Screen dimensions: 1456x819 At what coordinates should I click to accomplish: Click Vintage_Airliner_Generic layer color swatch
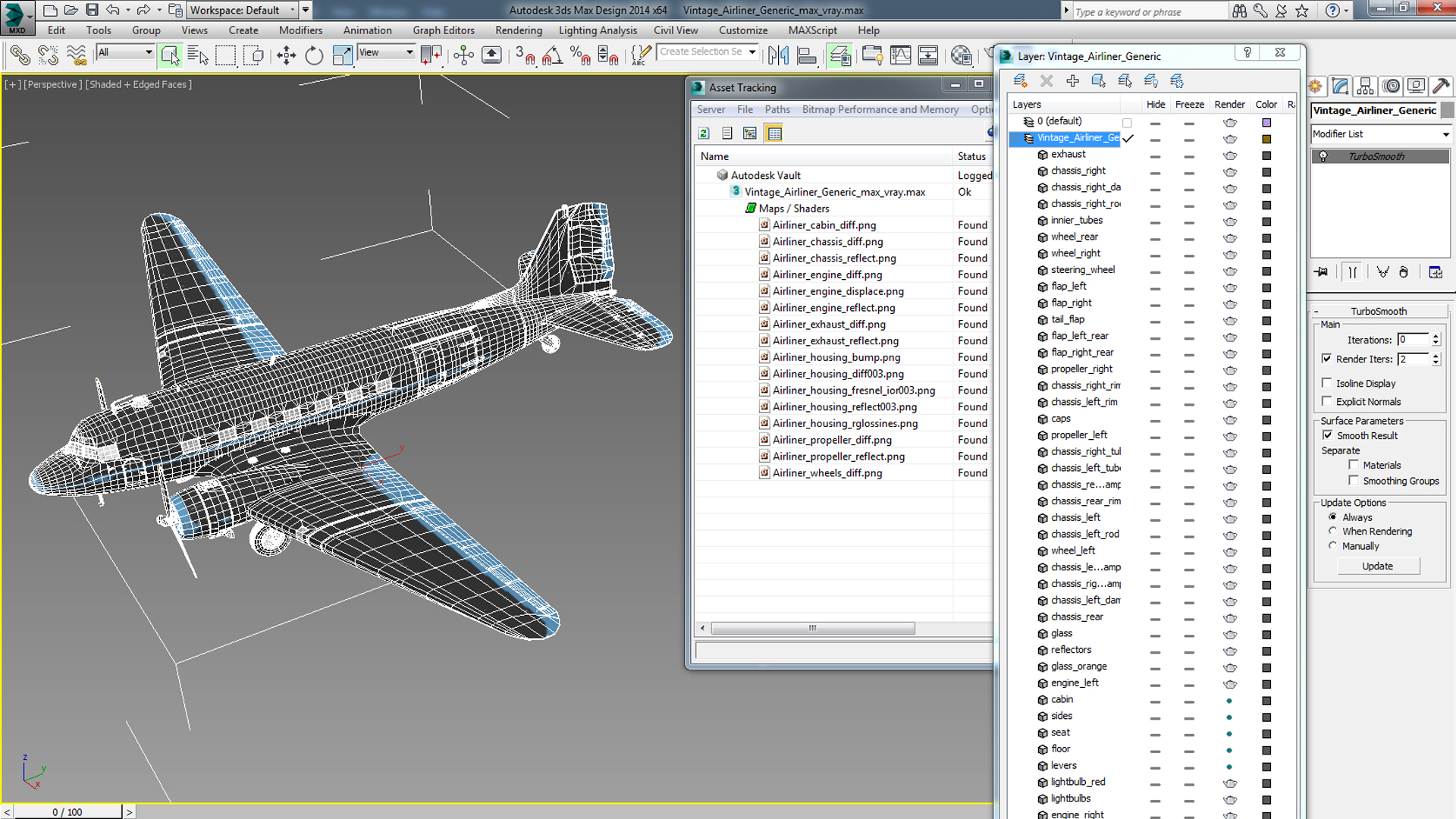pos(1266,139)
